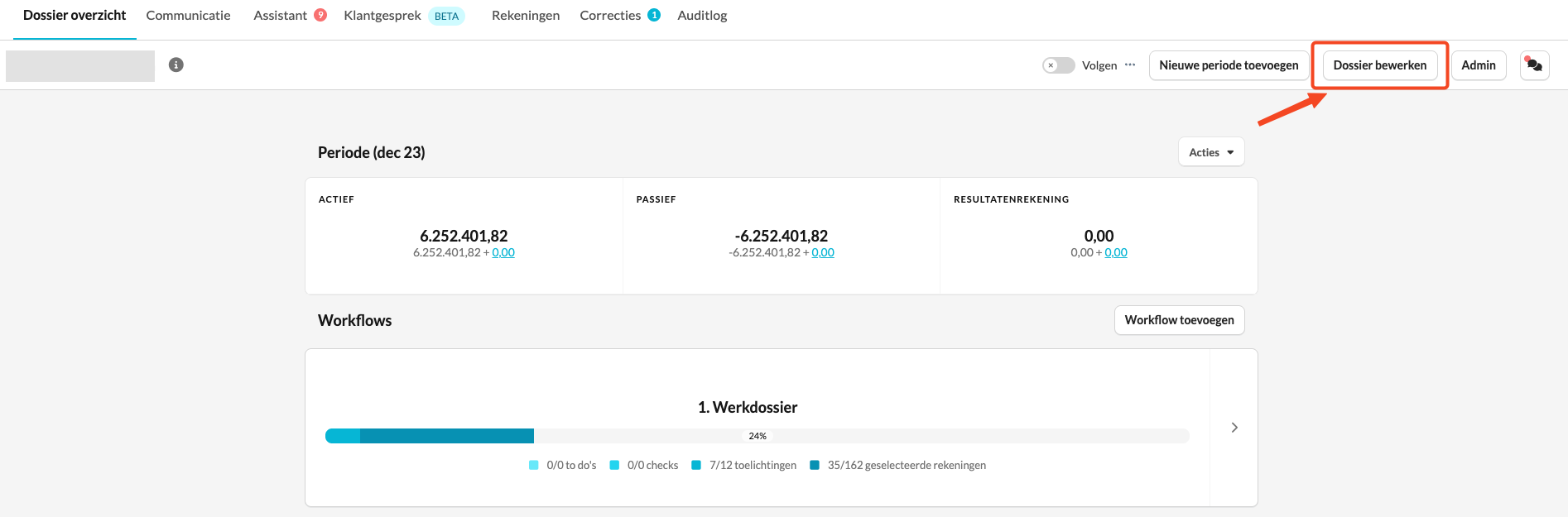1568x517 pixels.
Task: Click the to do's legend square
Action: click(x=534, y=465)
